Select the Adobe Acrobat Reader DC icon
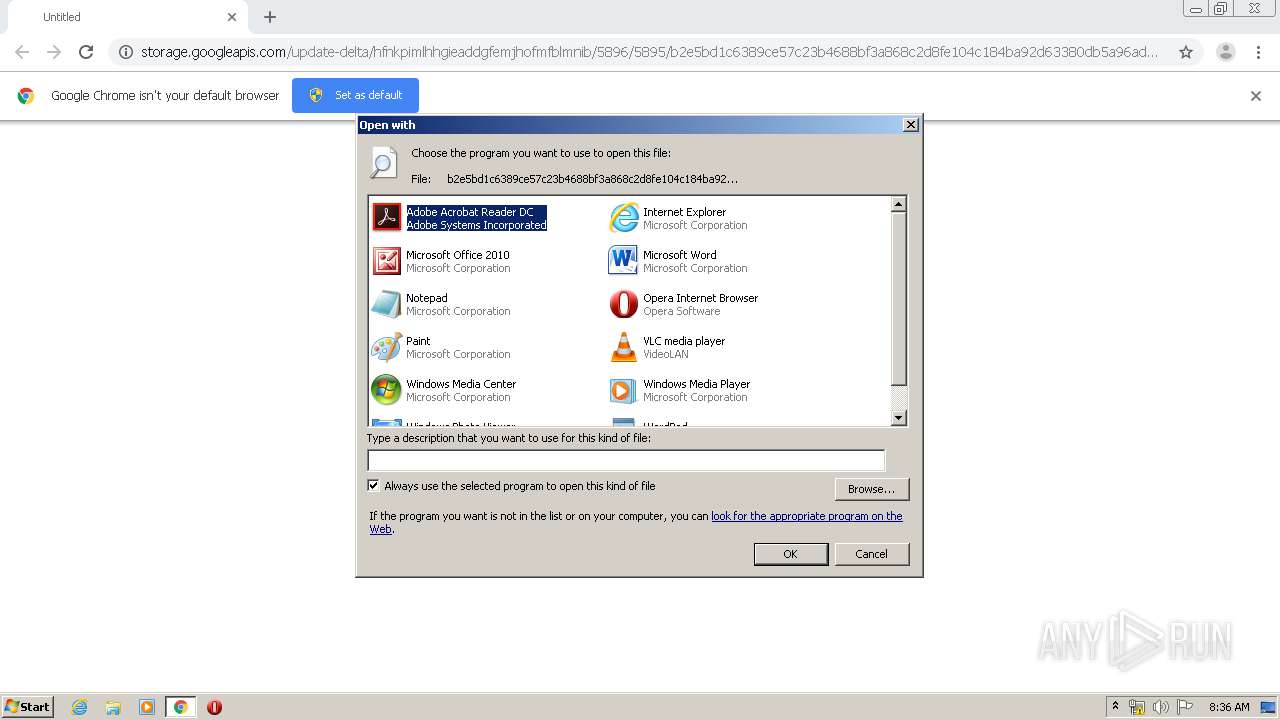The height and width of the screenshot is (720, 1280). [x=386, y=218]
